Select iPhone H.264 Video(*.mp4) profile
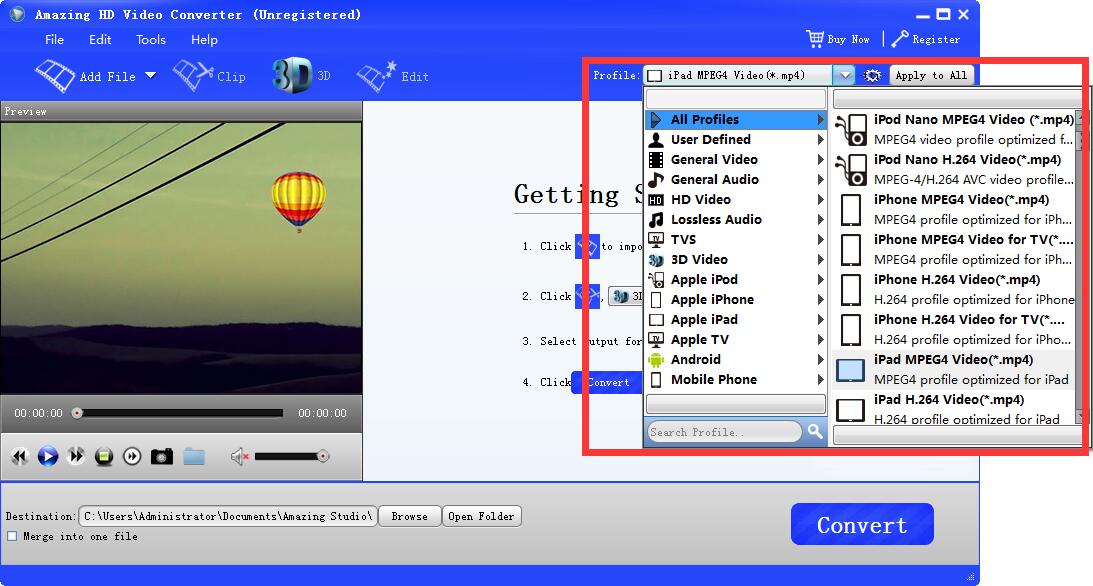This screenshot has width=1093, height=586. click(x=954, y=289)
